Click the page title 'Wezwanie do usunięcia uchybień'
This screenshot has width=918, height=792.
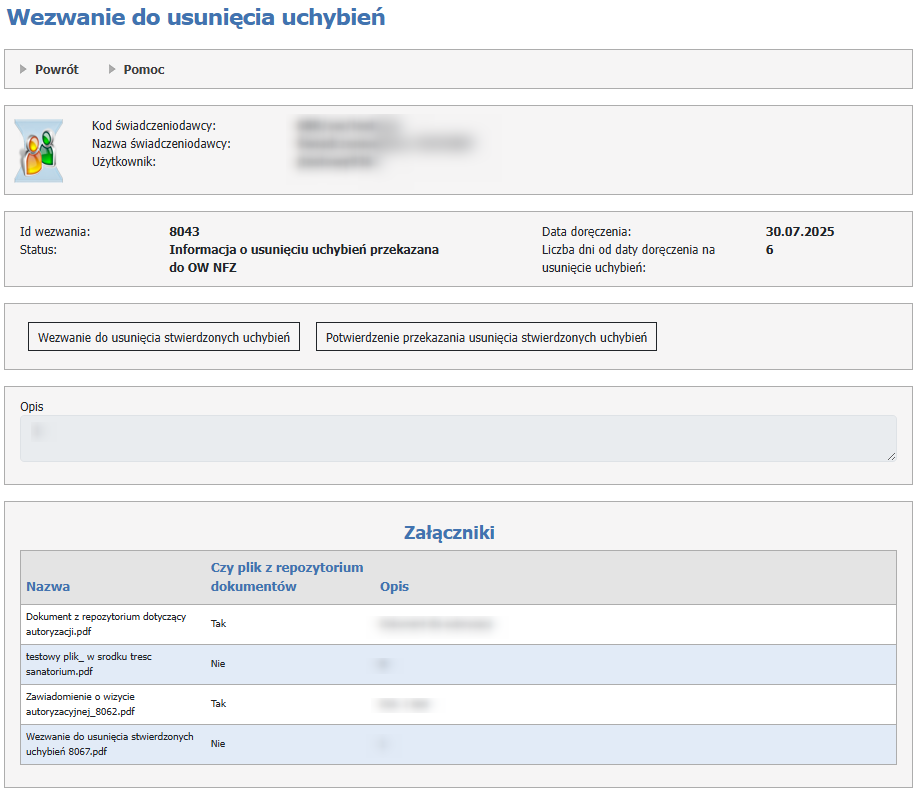click(x=196, y=18)
